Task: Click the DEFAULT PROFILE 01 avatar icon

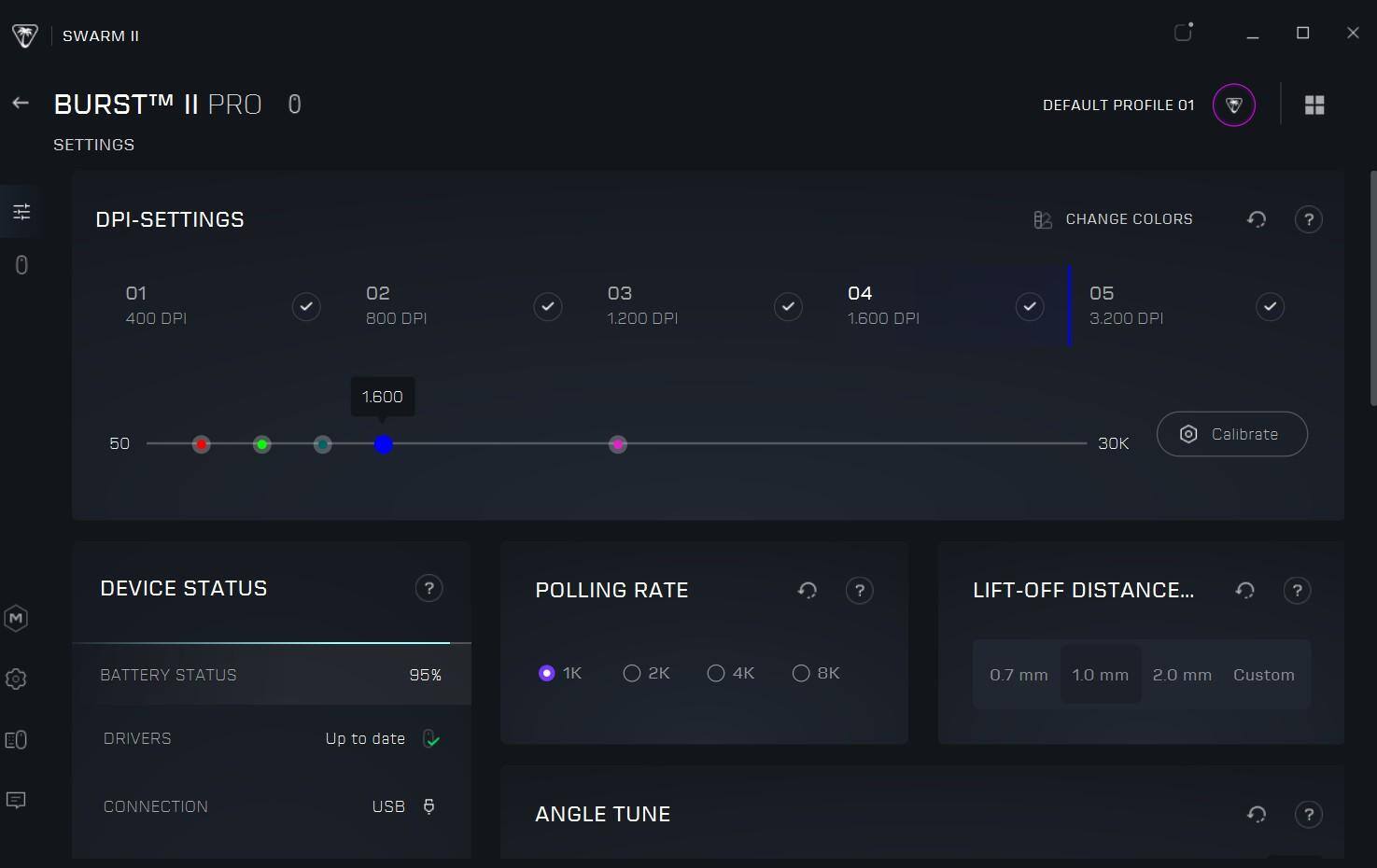Action: [x=1233, y=105]
